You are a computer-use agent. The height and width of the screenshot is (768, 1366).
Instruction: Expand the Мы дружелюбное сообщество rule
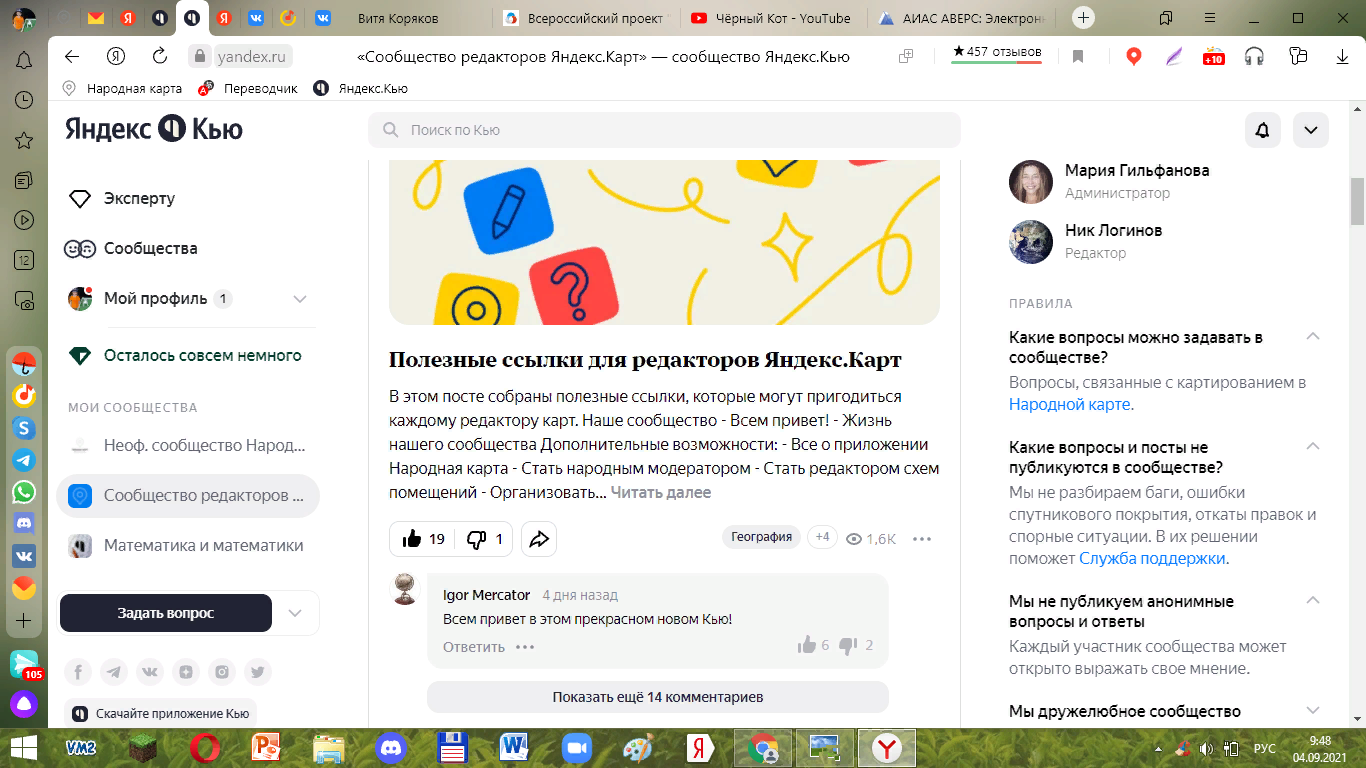[x=1313, y=710]
